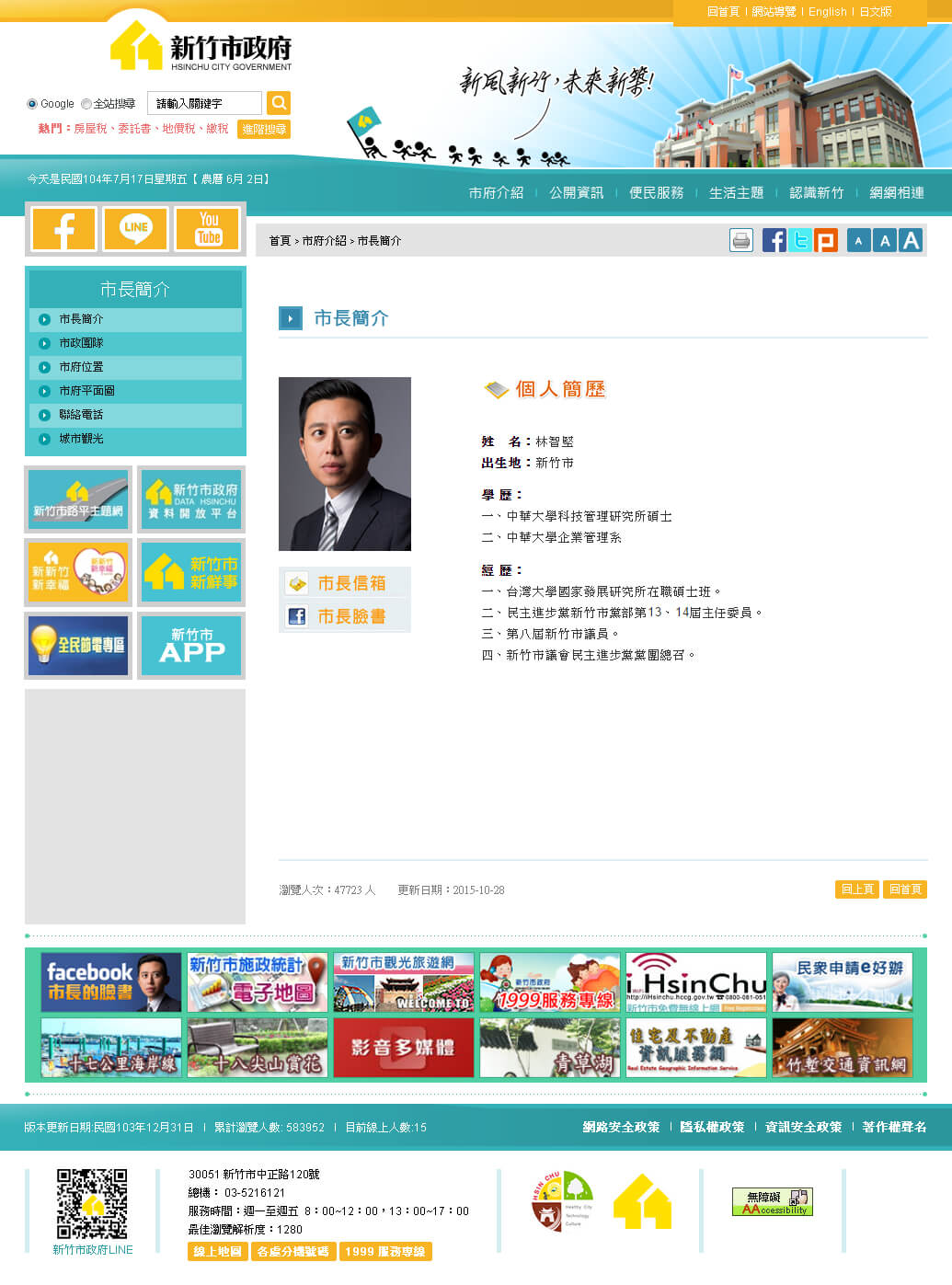Expand the 公開資訊 navigation menu
The height and width of the screenshot is (1285, 952).
click(576, 192)
